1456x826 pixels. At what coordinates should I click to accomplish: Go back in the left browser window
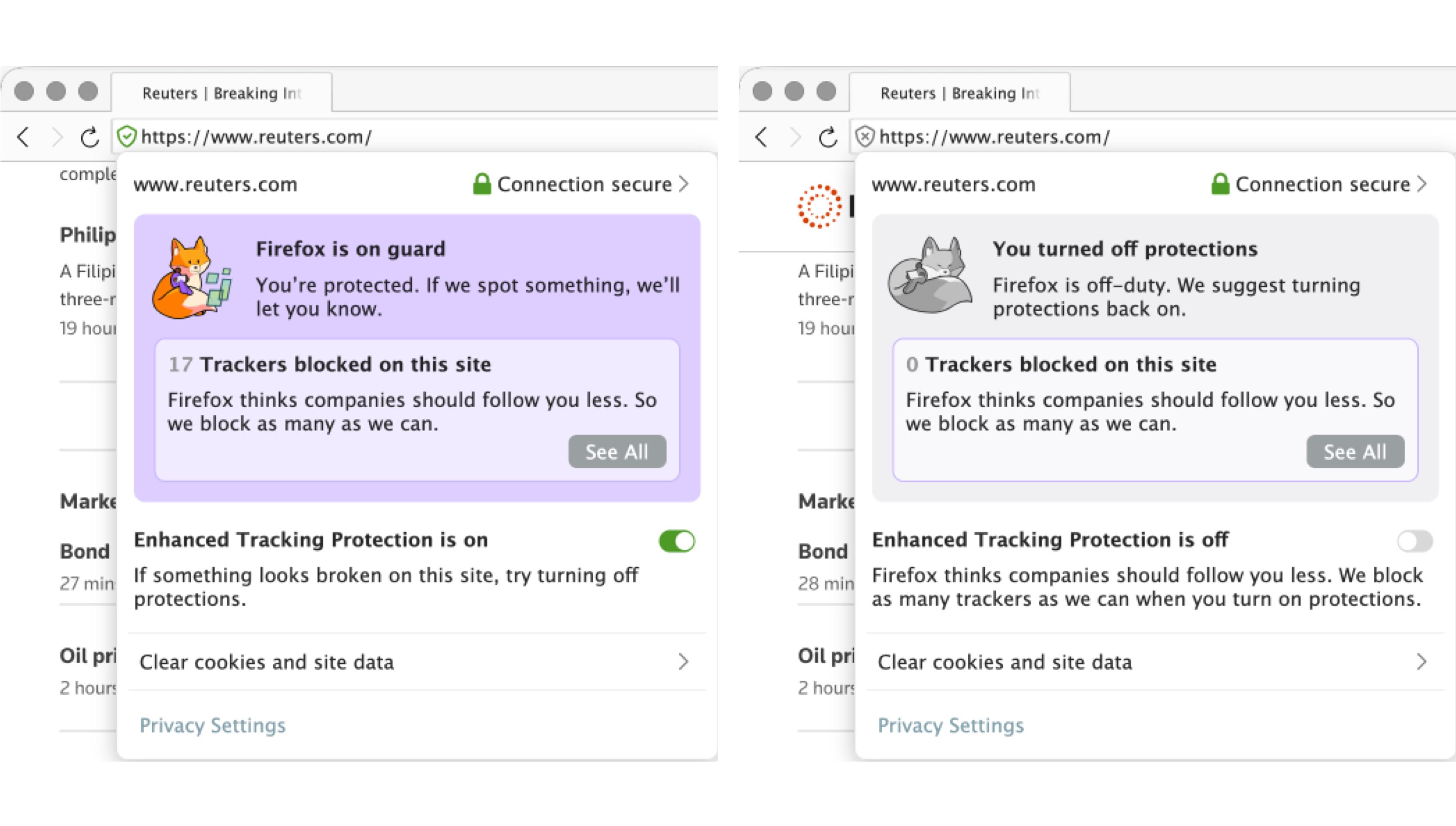(x=23, y=137)
